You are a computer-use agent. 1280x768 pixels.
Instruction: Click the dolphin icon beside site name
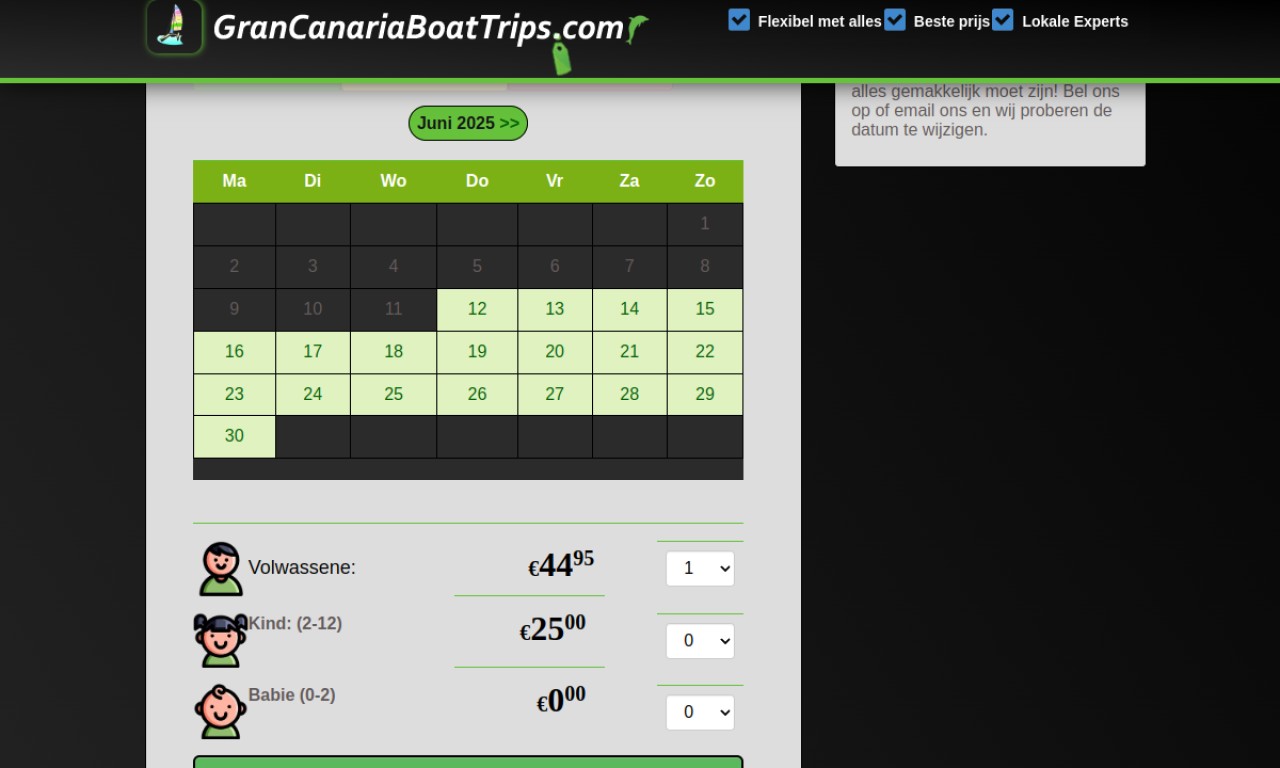coord(637,29)
